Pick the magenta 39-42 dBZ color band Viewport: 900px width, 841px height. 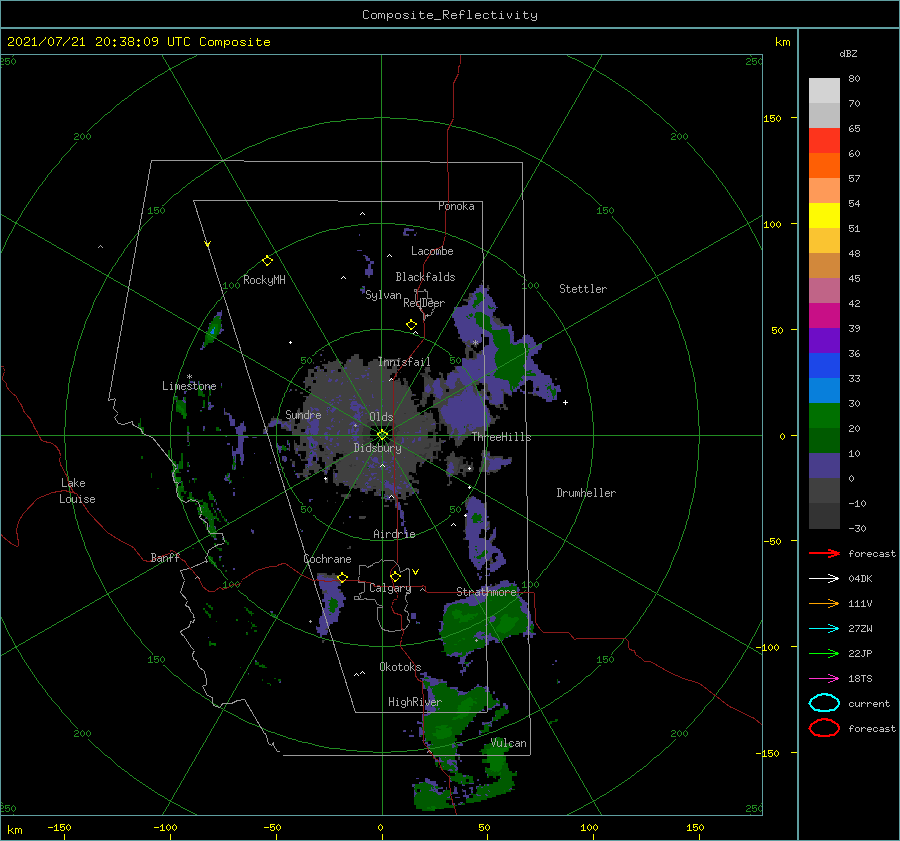coord(824,316)
